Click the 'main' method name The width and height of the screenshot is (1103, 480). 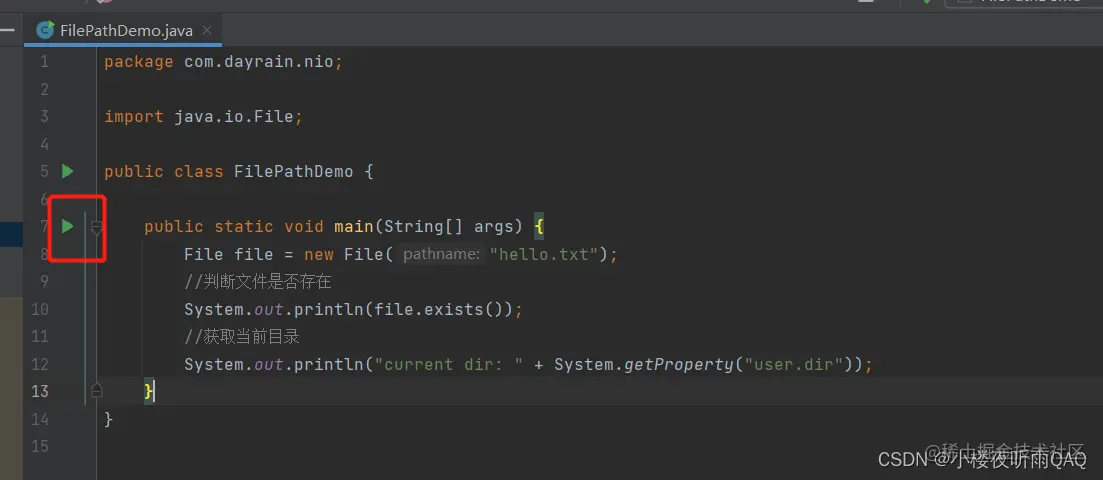pos(354,227)
